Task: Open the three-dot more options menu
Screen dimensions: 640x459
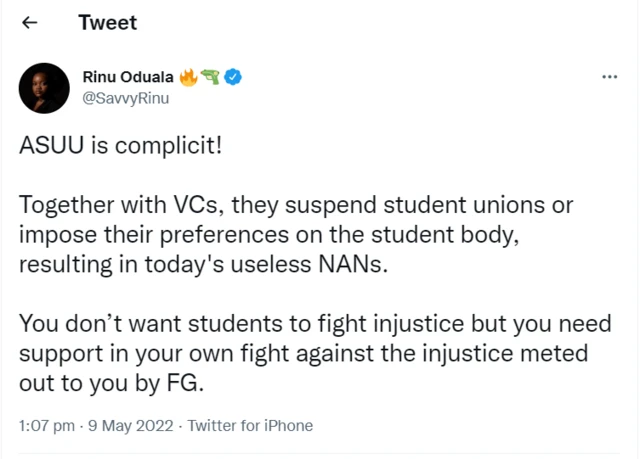Action: (x=609, y=77)
